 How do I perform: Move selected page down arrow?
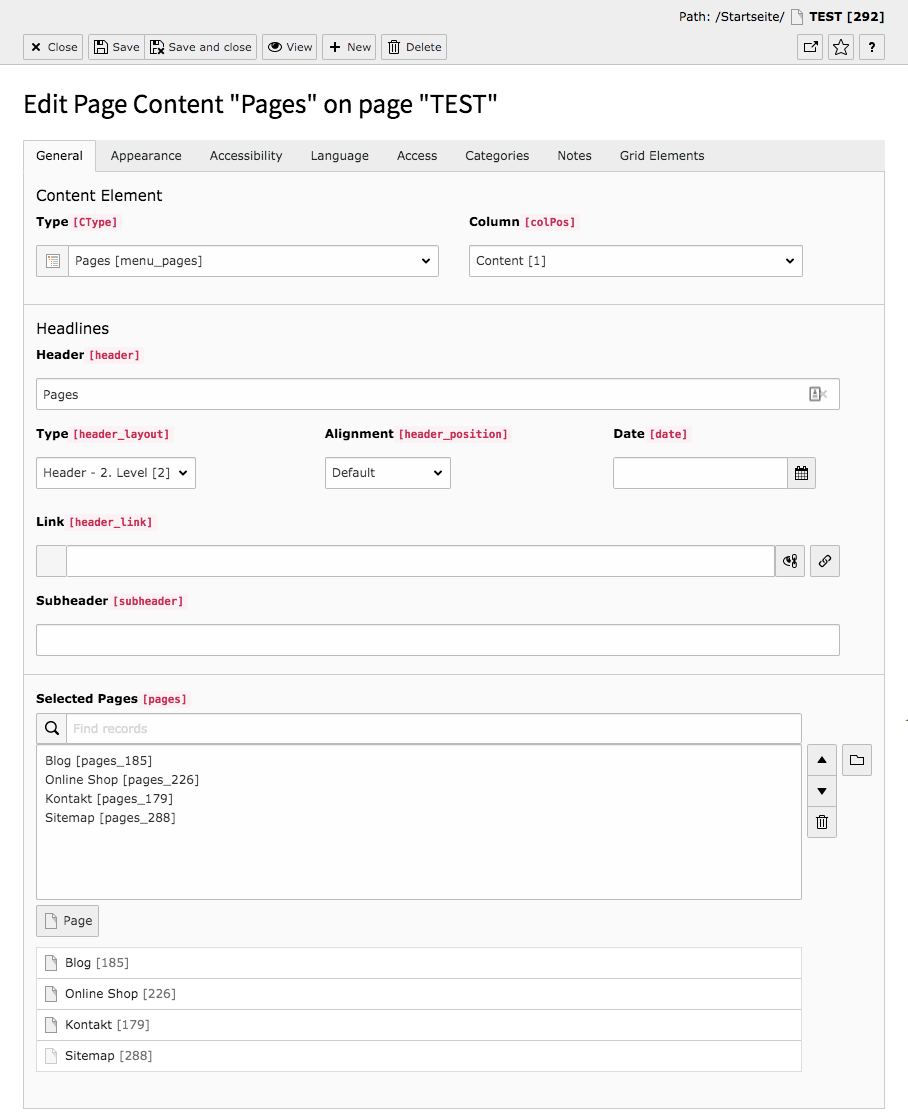tap(822, 791)
